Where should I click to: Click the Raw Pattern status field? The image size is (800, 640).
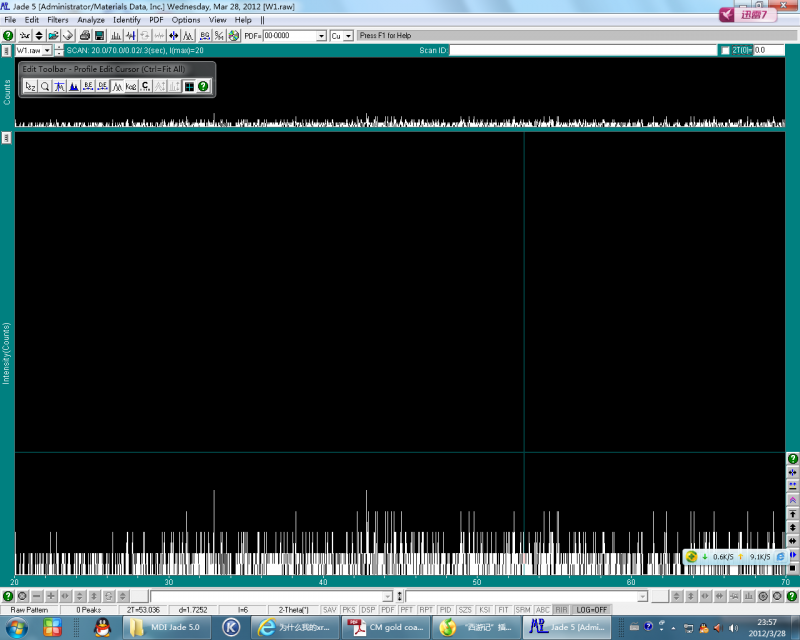coord(29,610)
